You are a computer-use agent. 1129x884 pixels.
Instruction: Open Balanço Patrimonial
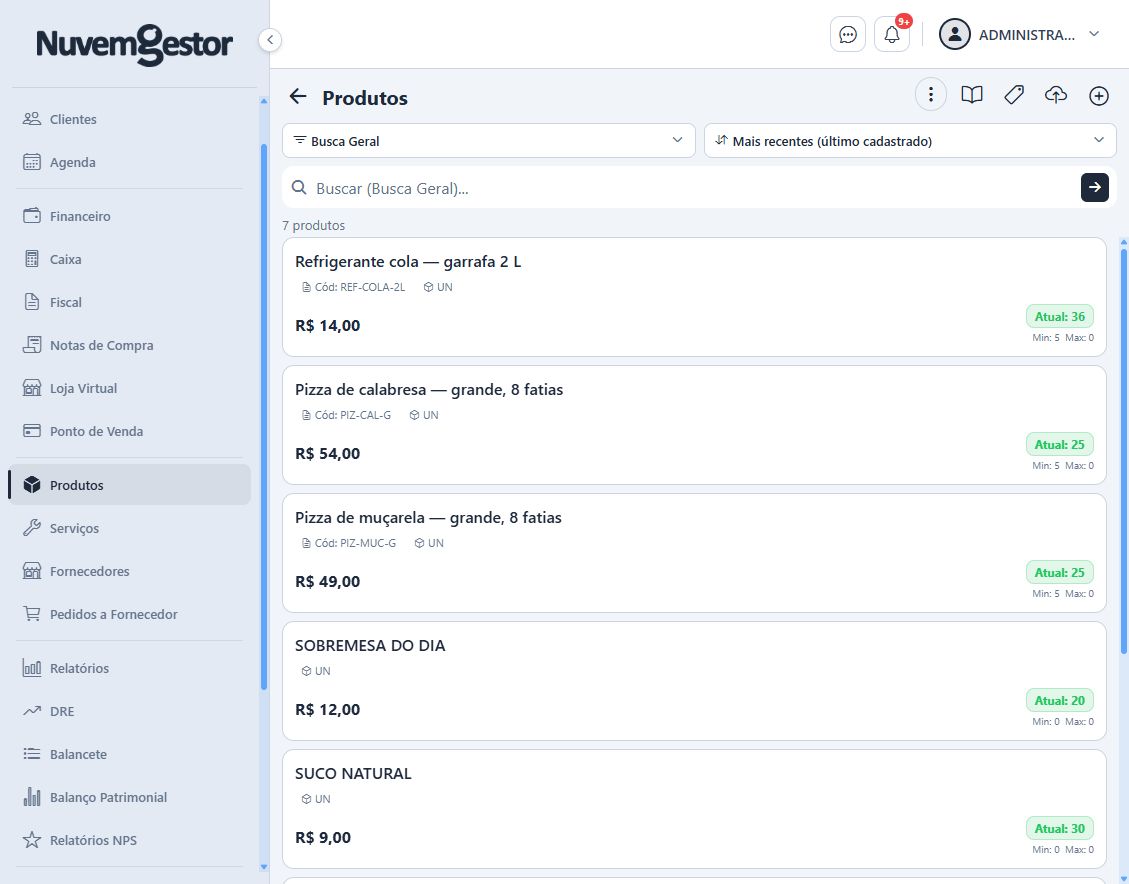(x=130, y=798)
